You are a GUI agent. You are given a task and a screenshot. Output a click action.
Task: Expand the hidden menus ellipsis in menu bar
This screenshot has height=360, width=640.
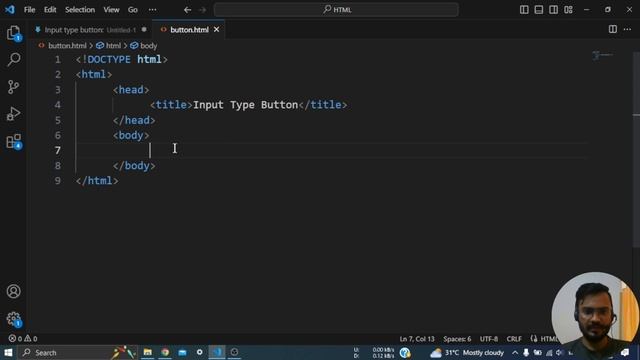coord(152,10)
